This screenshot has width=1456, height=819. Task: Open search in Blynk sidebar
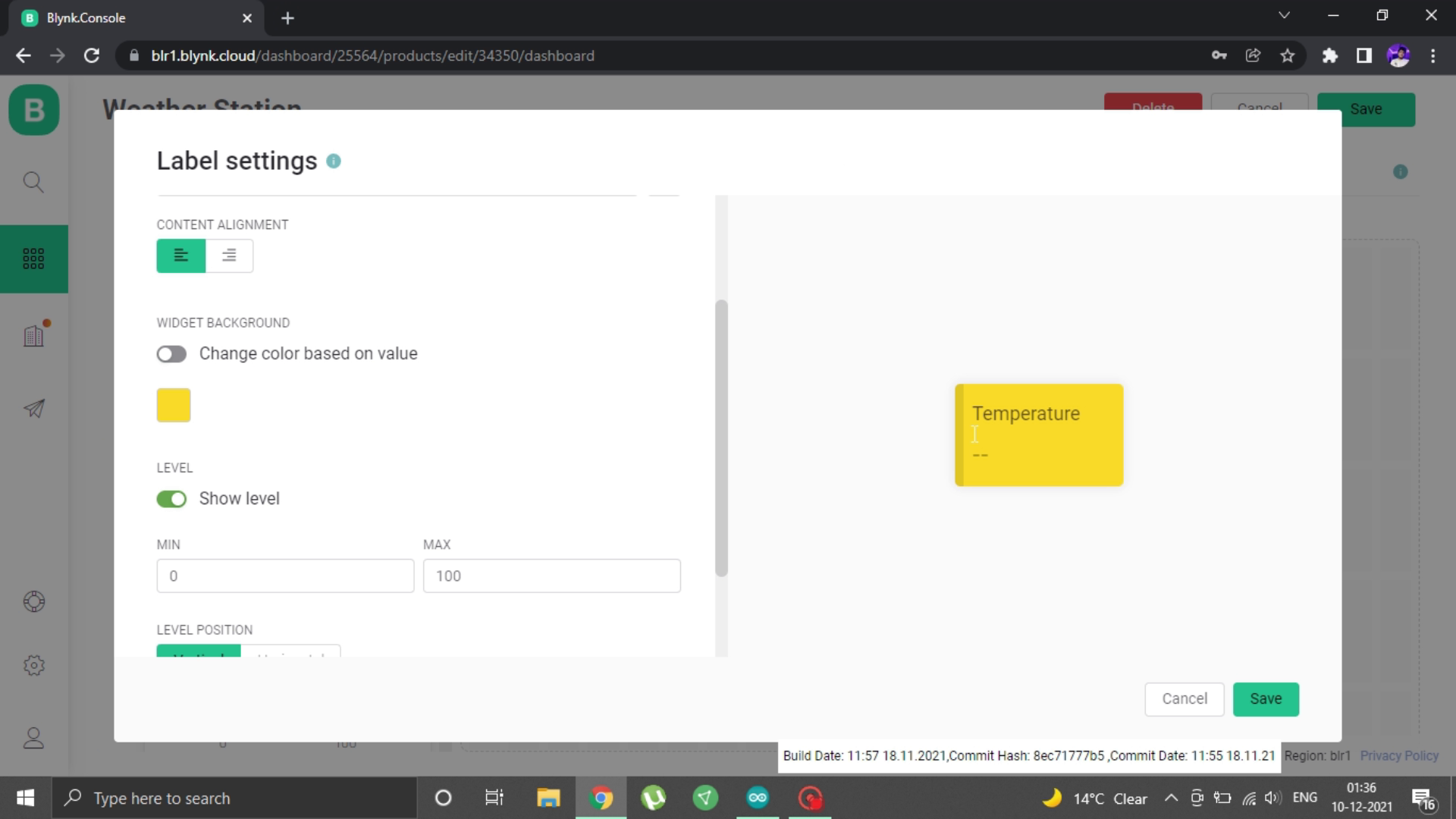[x=33, y=182]
